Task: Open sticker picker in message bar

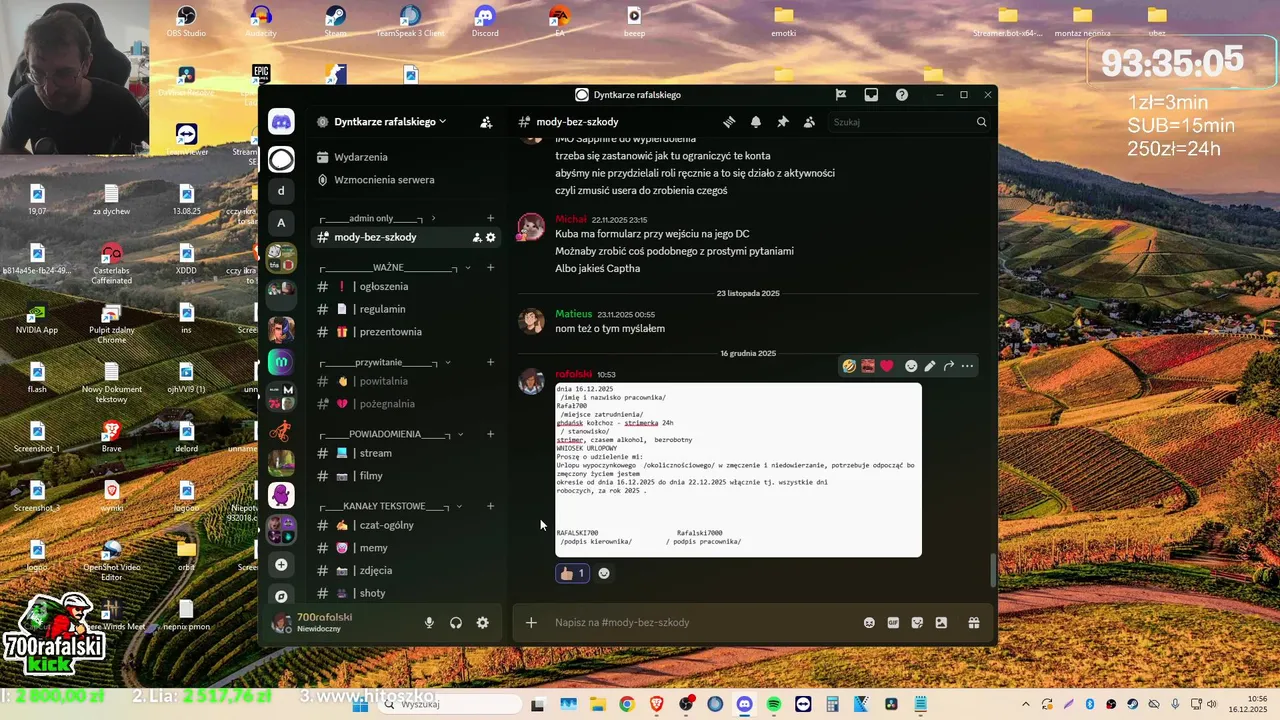Action: pos(917,623)
